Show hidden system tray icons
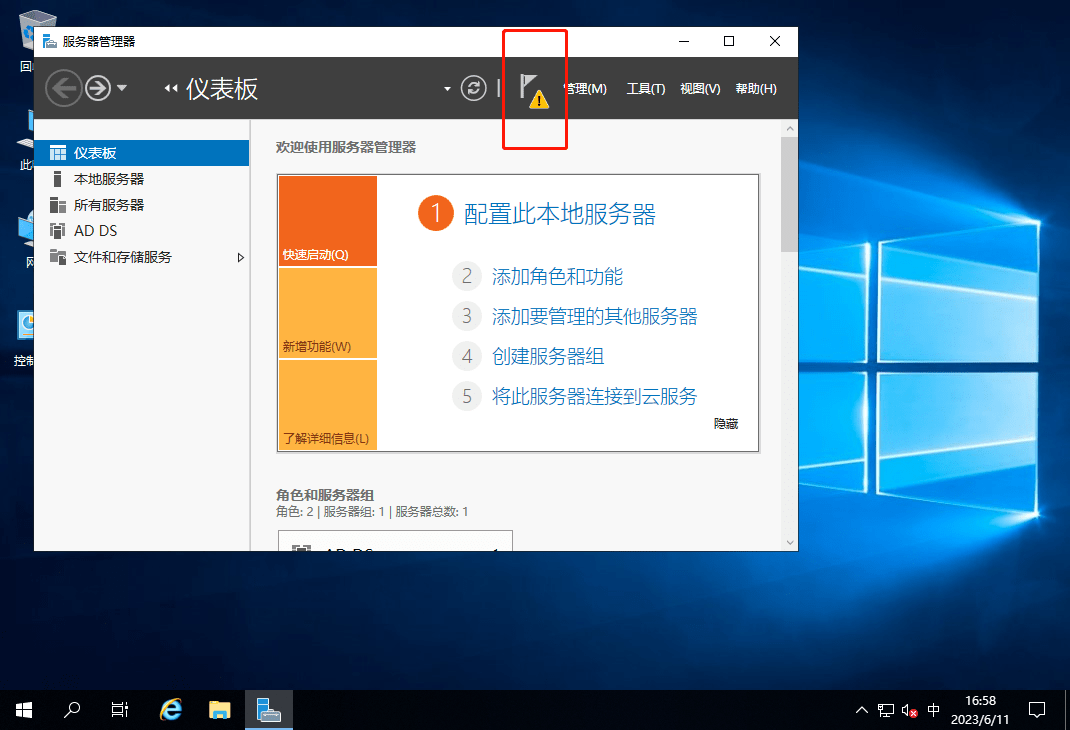This screenshot has height=730, width=1070. click(862, 710)
